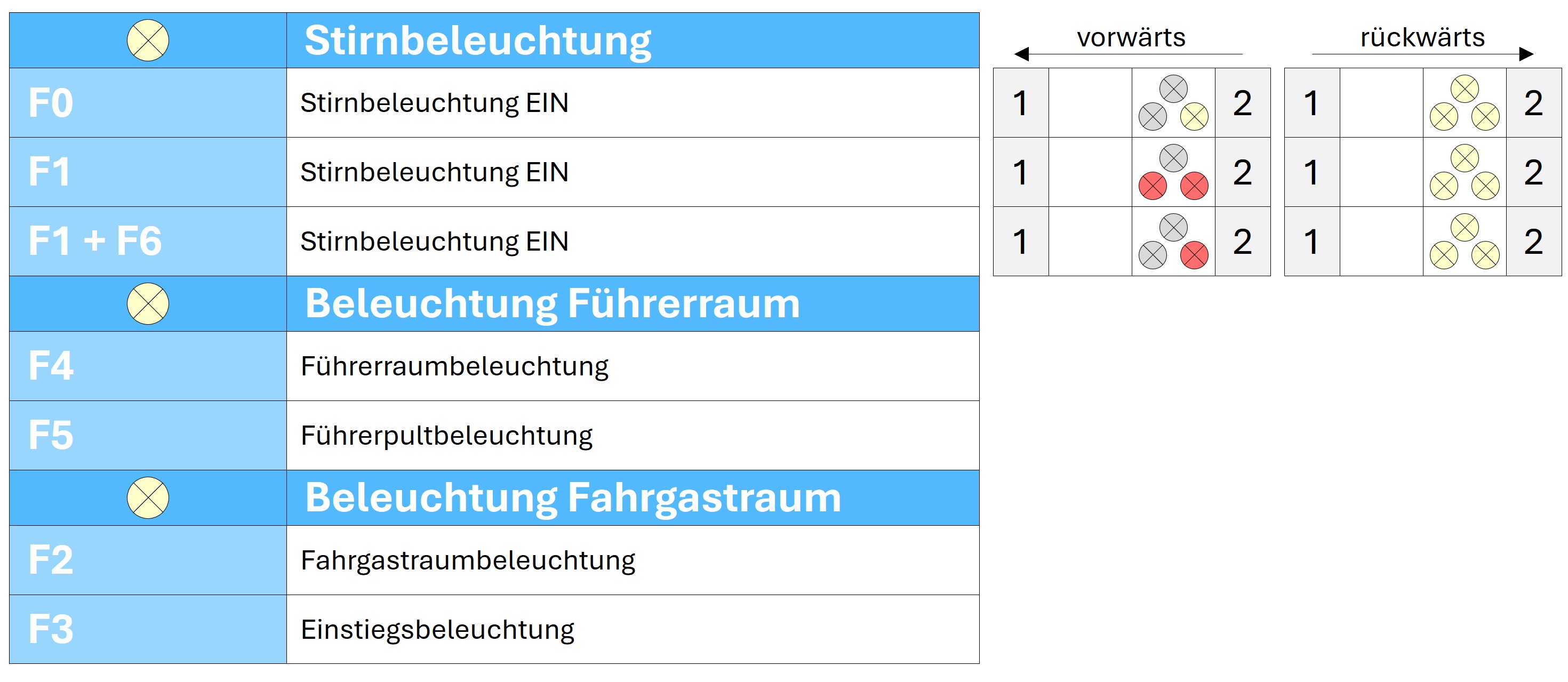Click the single yellow lamp in vorwärts top row
The height and width of the screenshot is (682, 1568).
click(1194, 117)
